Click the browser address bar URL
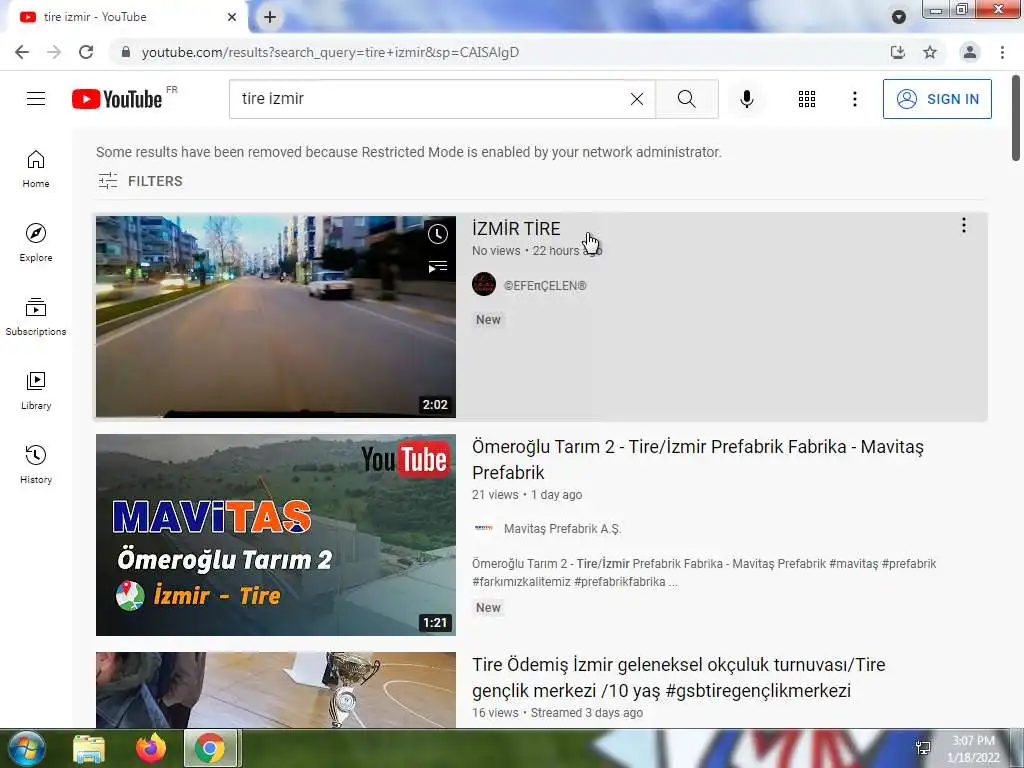 point(330,52)
